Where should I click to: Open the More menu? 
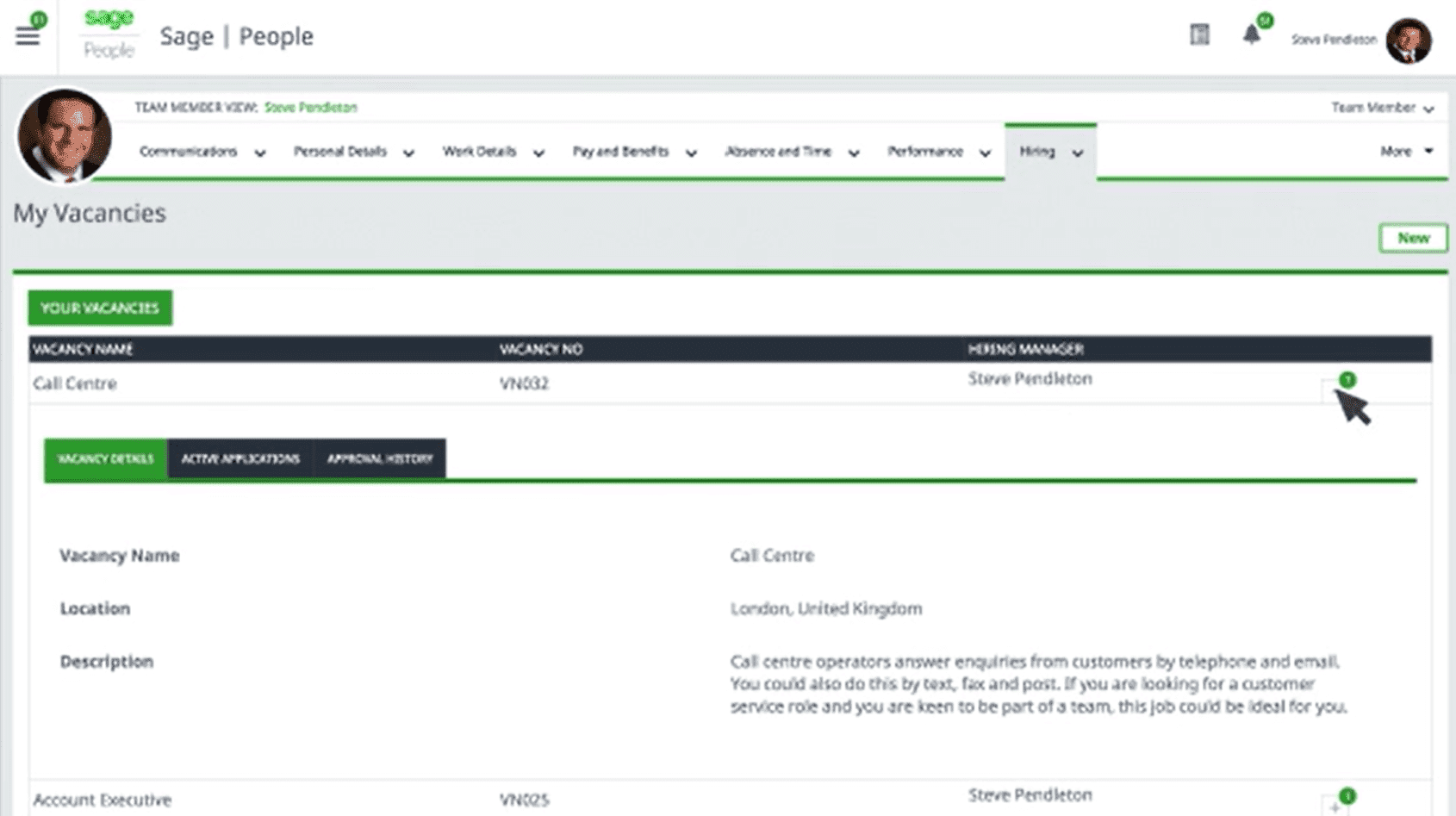click(1405, 152)
